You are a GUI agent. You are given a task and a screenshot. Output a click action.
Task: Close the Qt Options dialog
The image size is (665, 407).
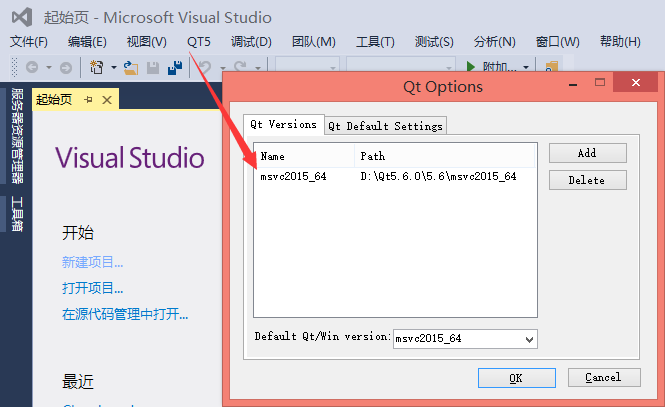[636, 82]
